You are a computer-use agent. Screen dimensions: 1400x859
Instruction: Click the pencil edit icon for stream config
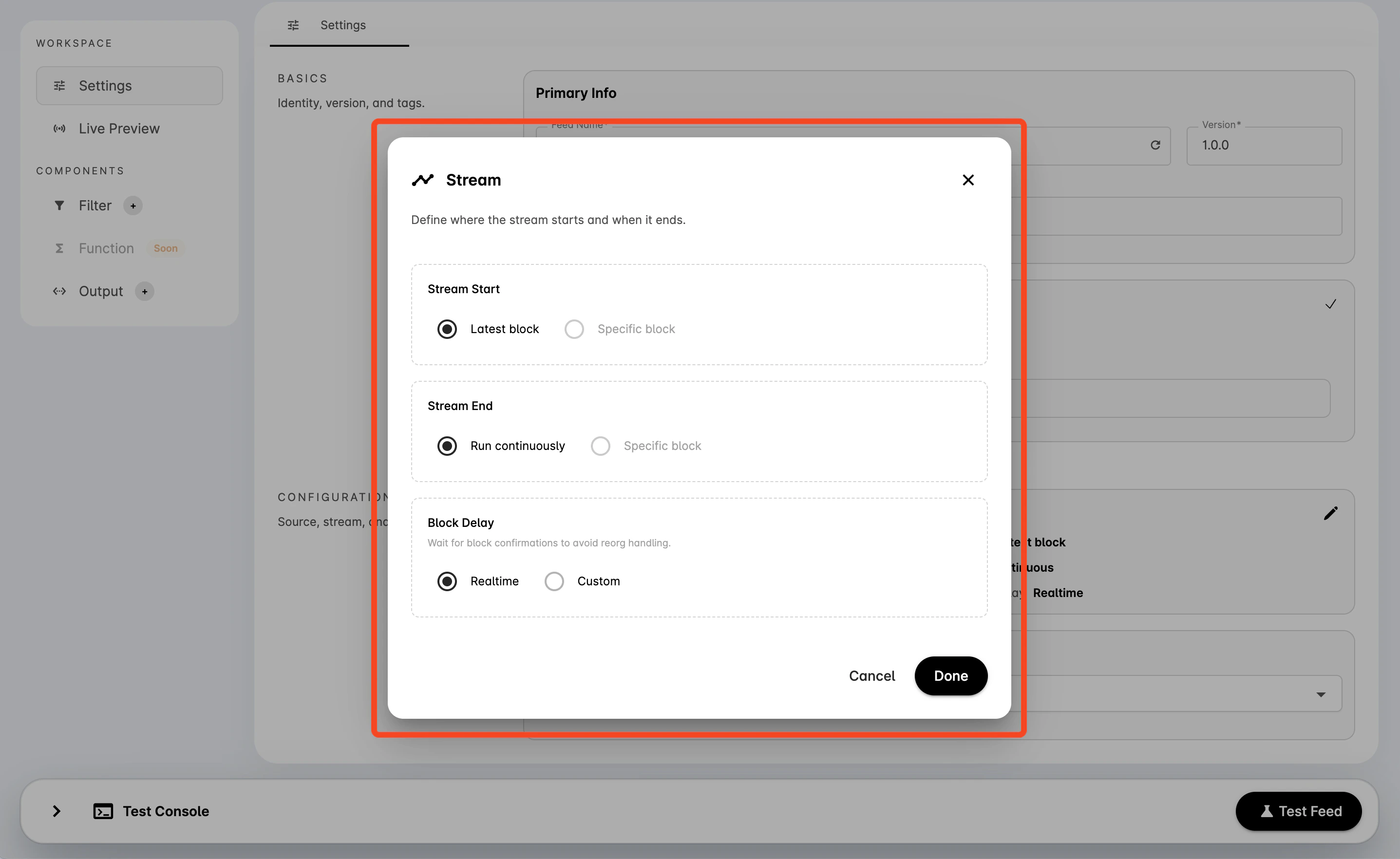(1331, 514)
